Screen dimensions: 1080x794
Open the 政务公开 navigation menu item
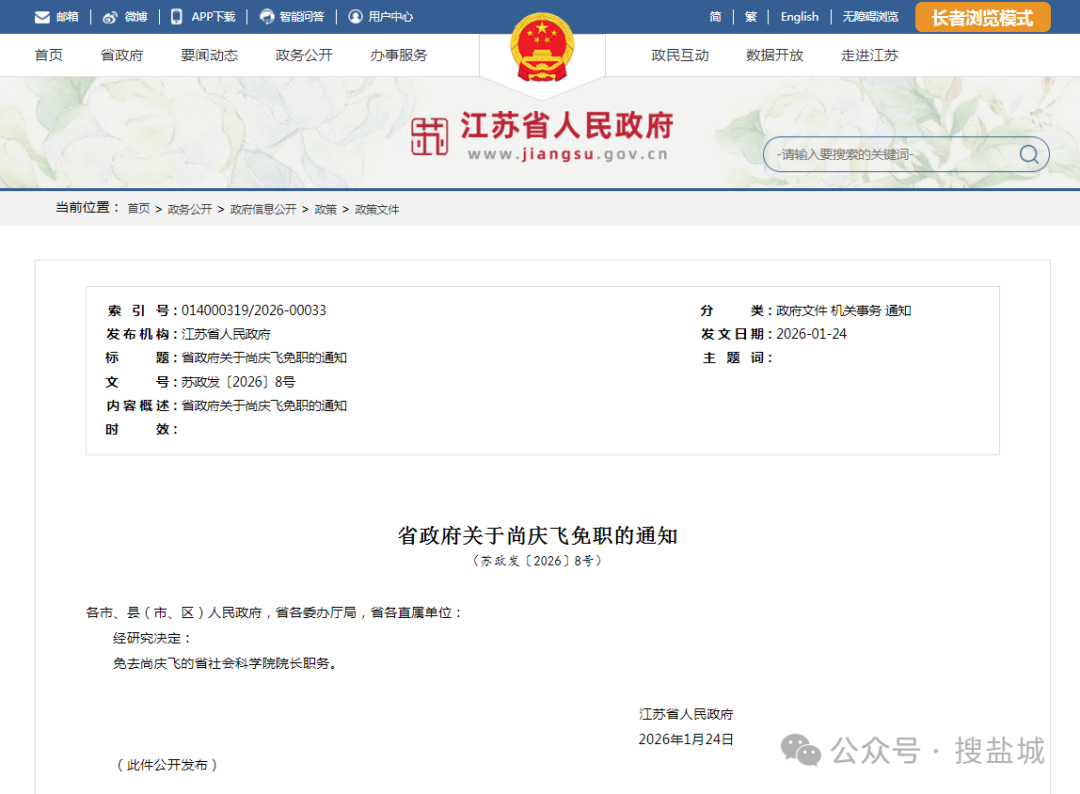tap(304, 55)
